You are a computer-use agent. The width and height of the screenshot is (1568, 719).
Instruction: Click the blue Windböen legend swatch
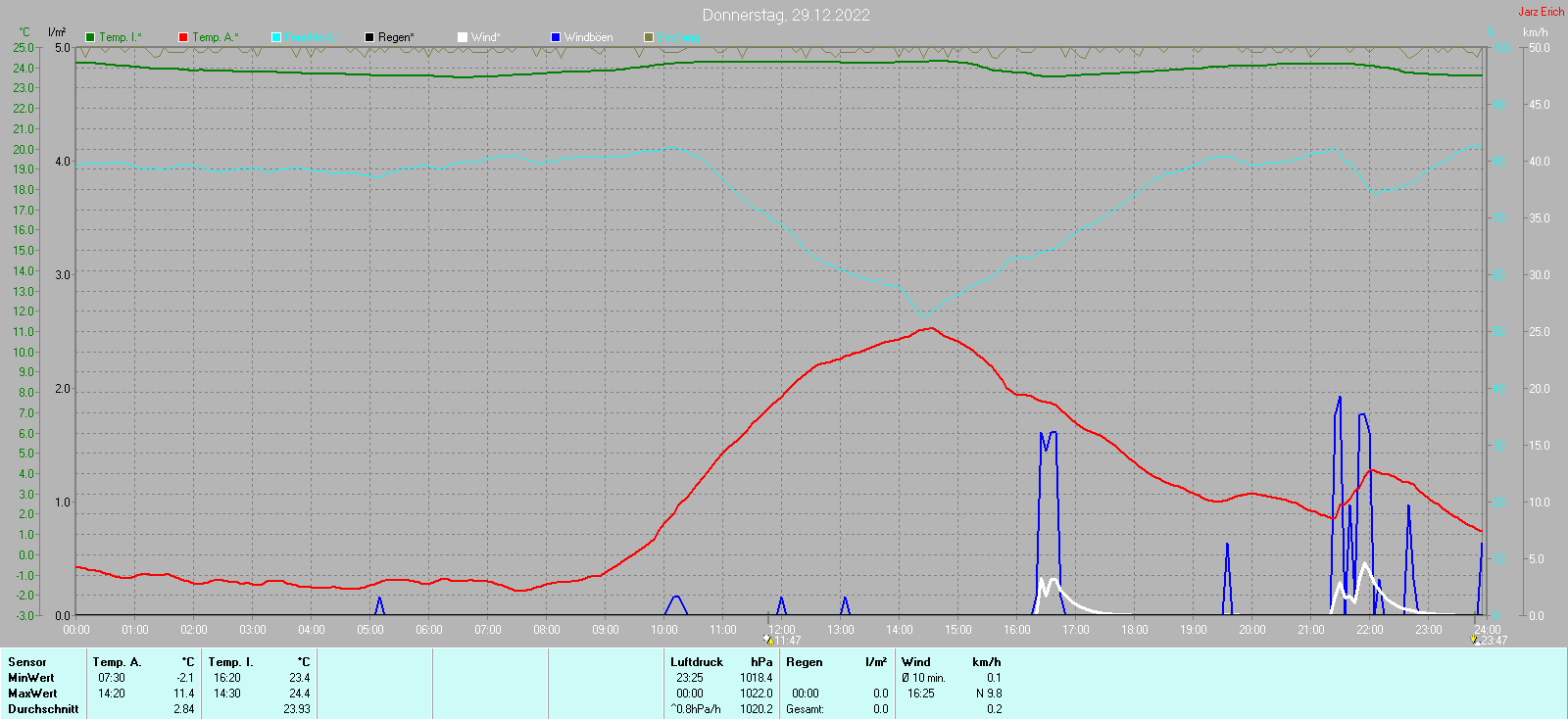(556, 37)
